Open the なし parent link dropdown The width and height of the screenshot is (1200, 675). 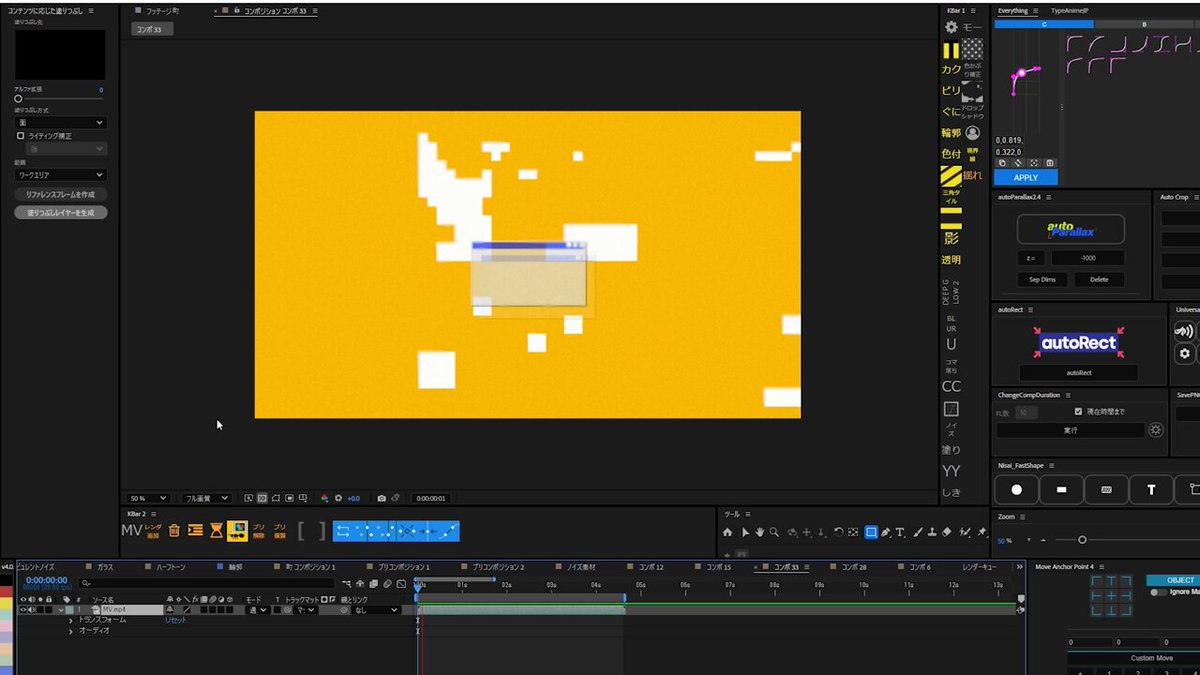point(376,609)
